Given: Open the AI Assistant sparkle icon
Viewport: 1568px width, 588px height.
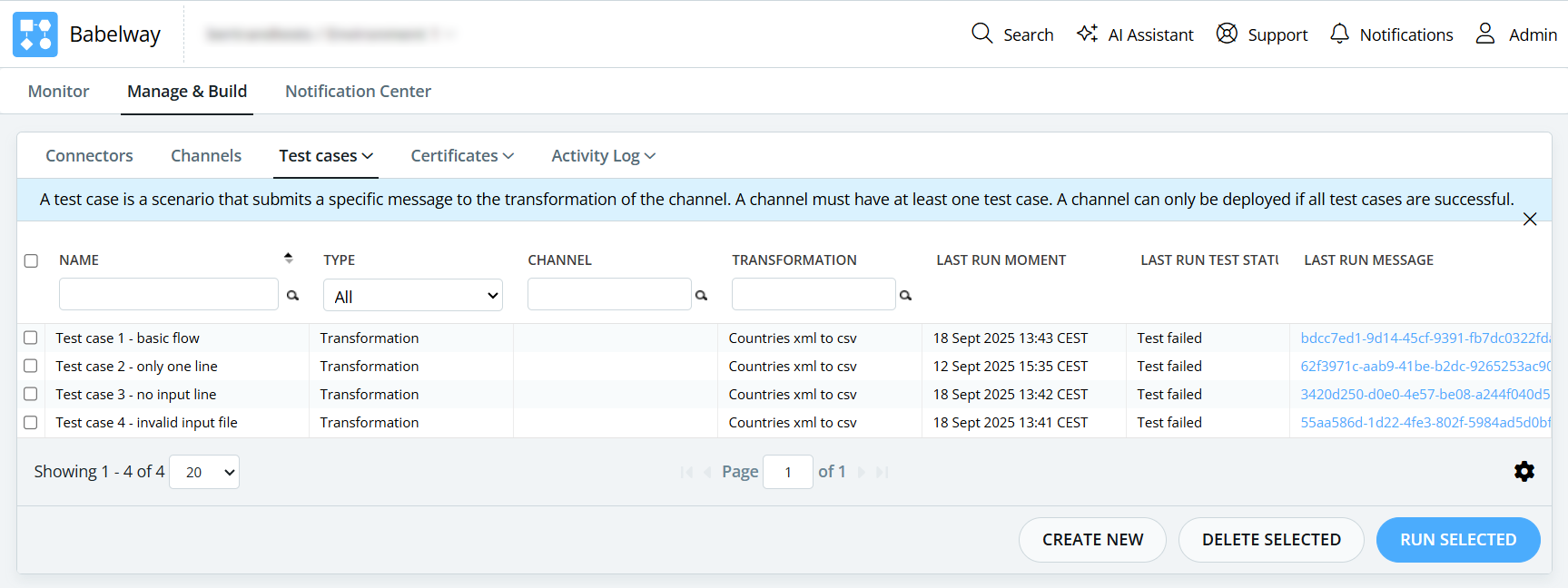Looking at the screenshot, I should [x=1087, y=34].
